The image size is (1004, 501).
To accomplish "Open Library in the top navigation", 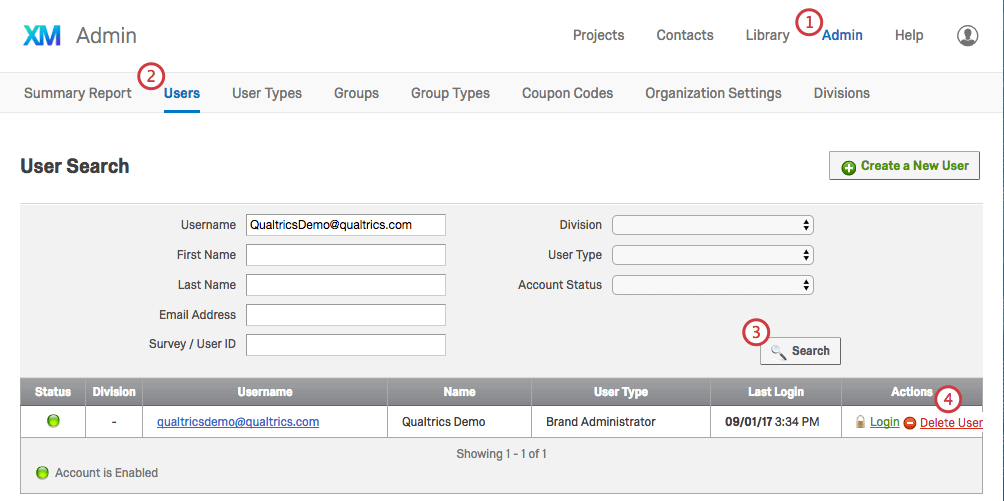I will click(767, 35).
